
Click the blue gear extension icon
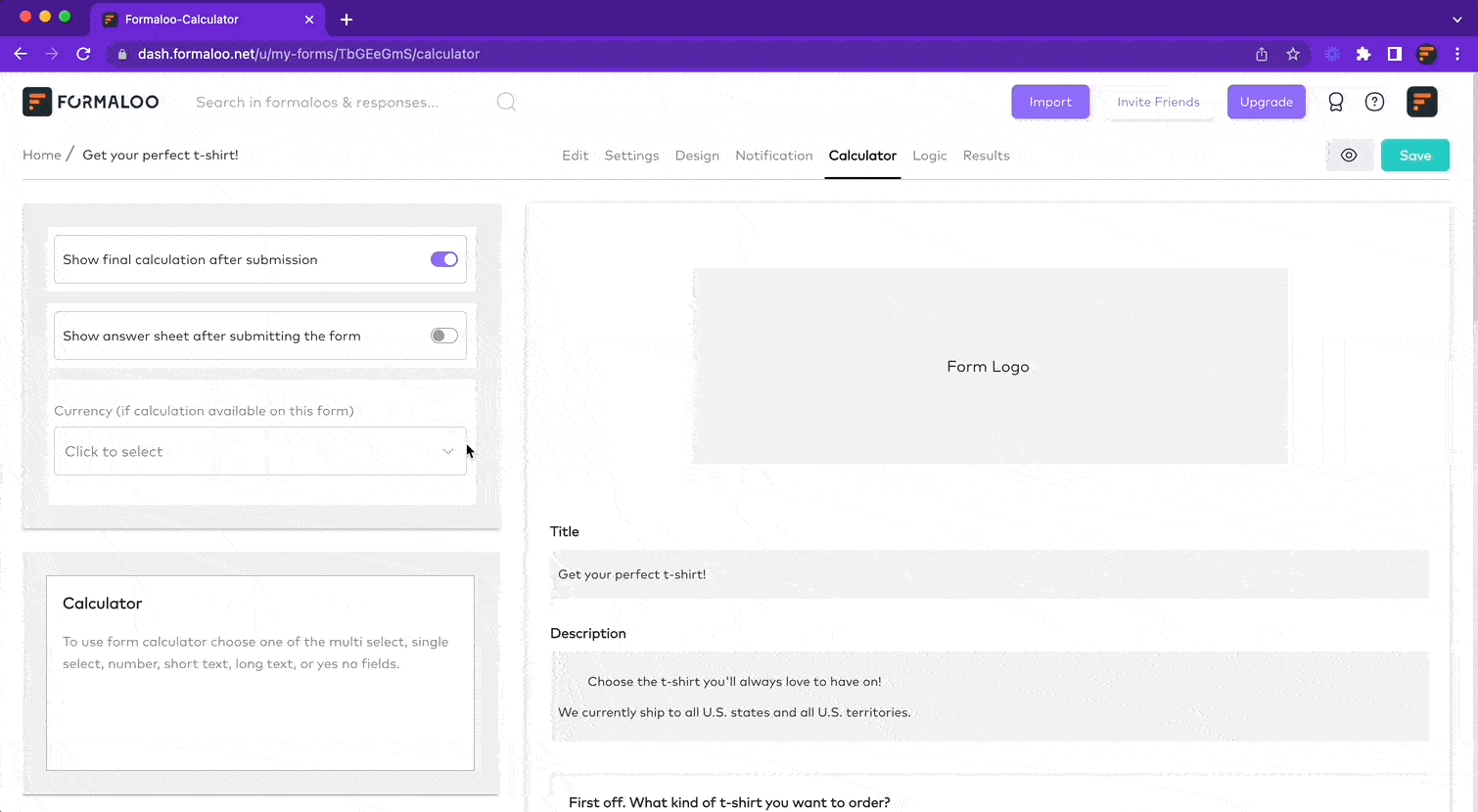pyautogui.click(x=1332, y=54)
